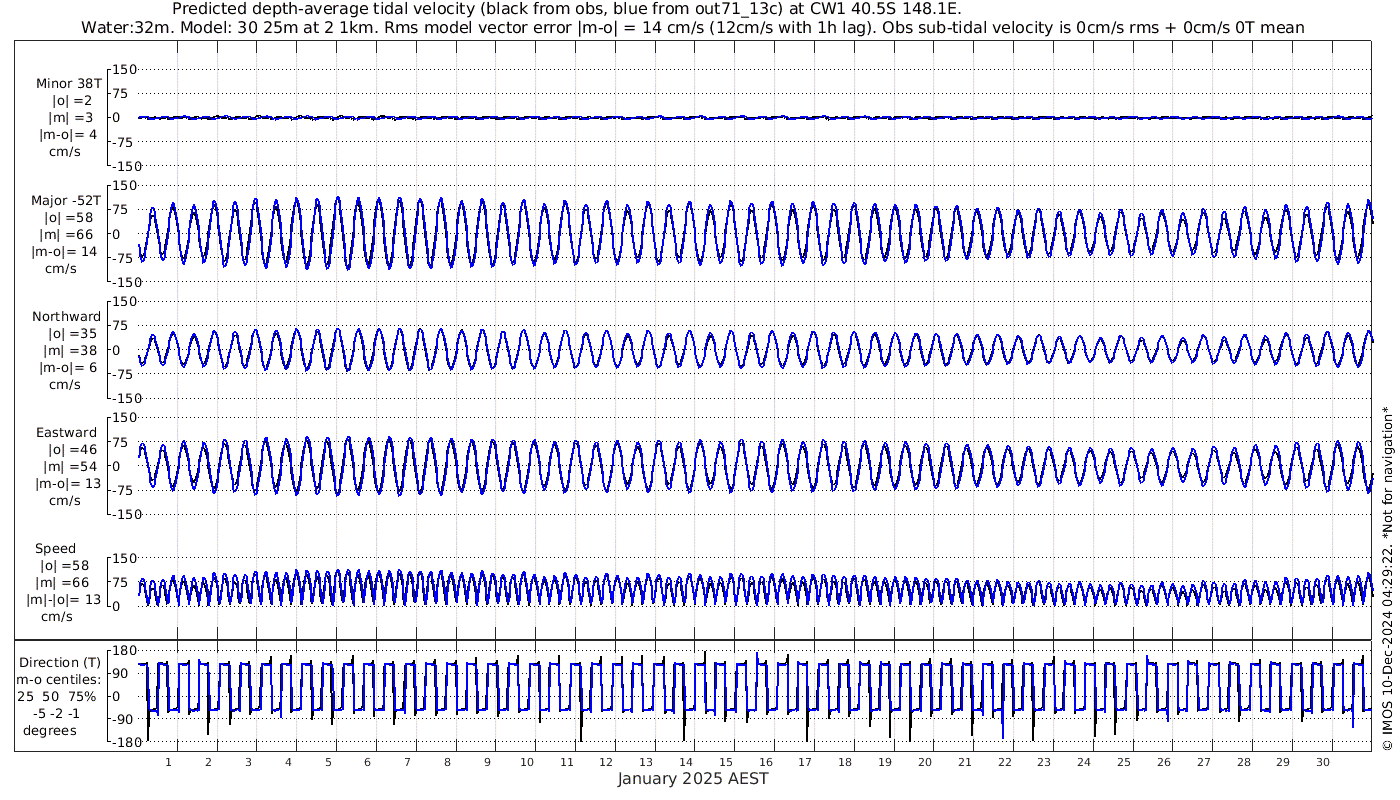Screen dimensions: 1400x800
Task: Click the 'Direction (T)' panel label
Action: pos(60,663)
